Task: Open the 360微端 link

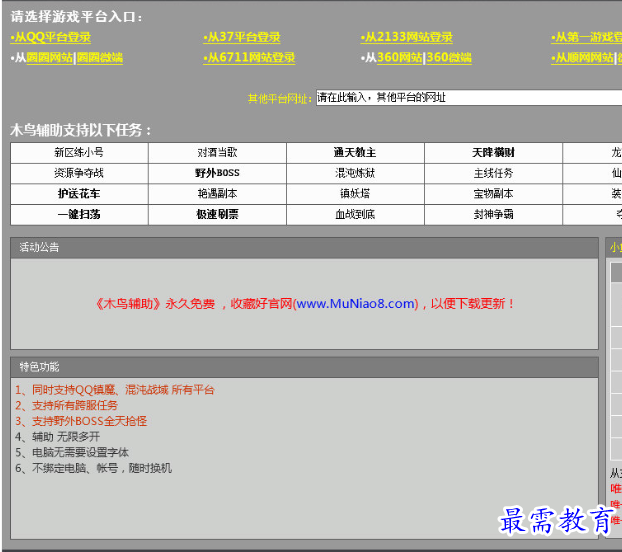Action: [449, 58]
